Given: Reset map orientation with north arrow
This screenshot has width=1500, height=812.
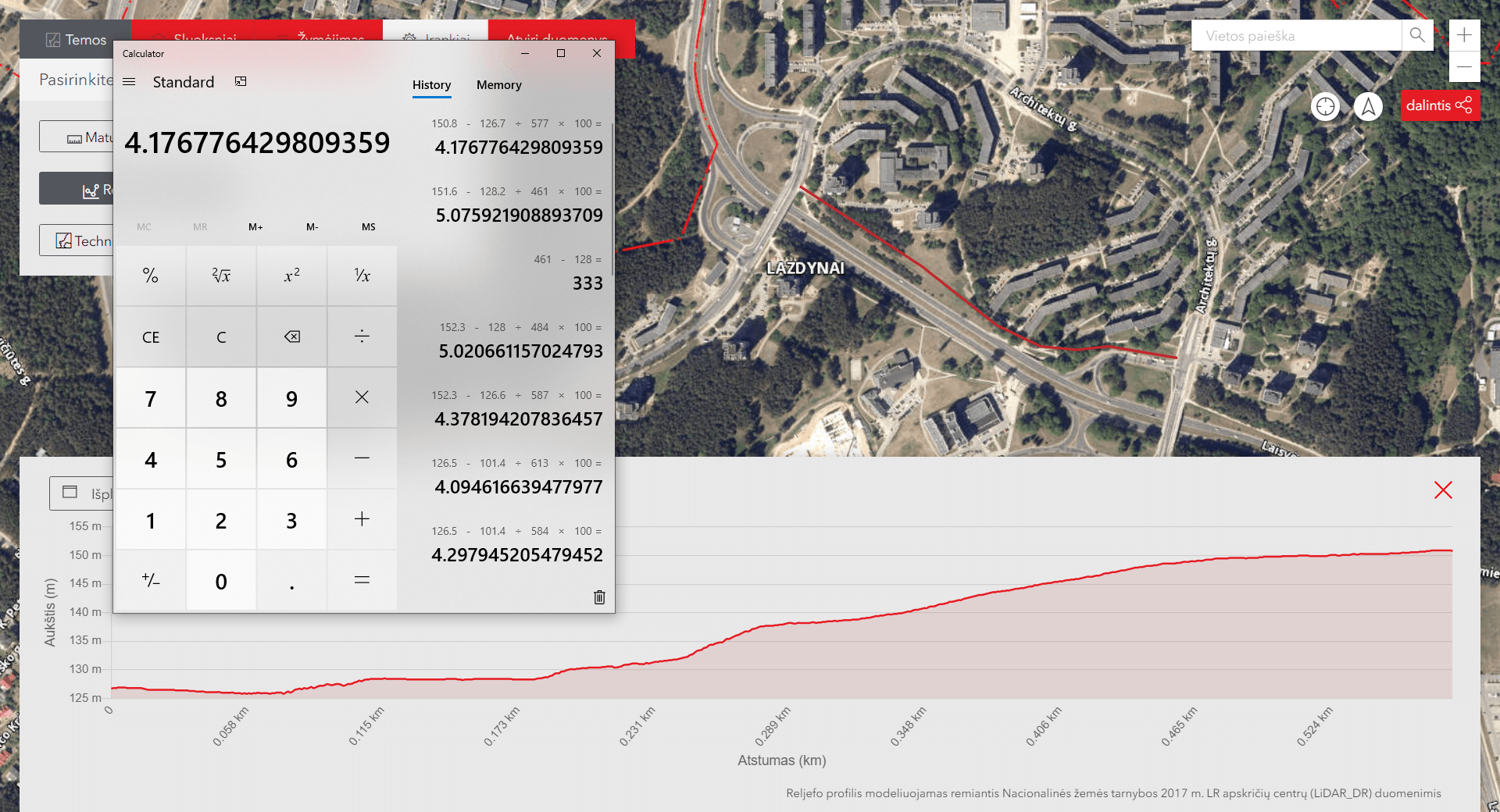Looking at the screenshot, I should pos(1368,106).
